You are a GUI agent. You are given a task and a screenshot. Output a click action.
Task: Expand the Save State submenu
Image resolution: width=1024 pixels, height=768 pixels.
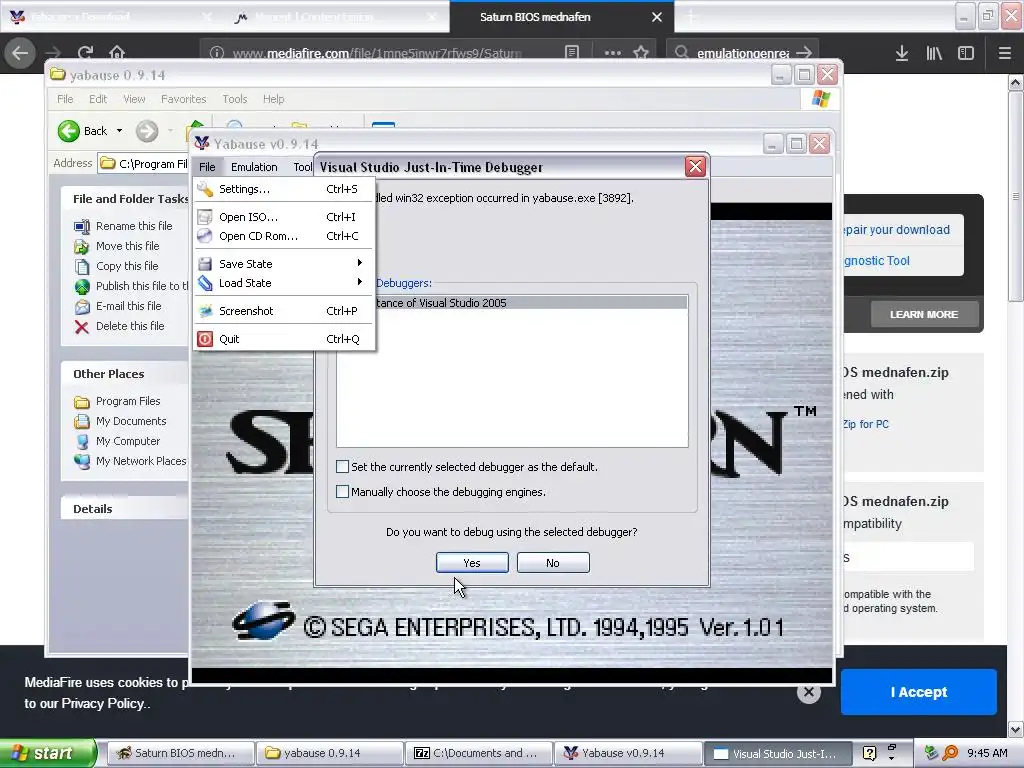point(284,264)
